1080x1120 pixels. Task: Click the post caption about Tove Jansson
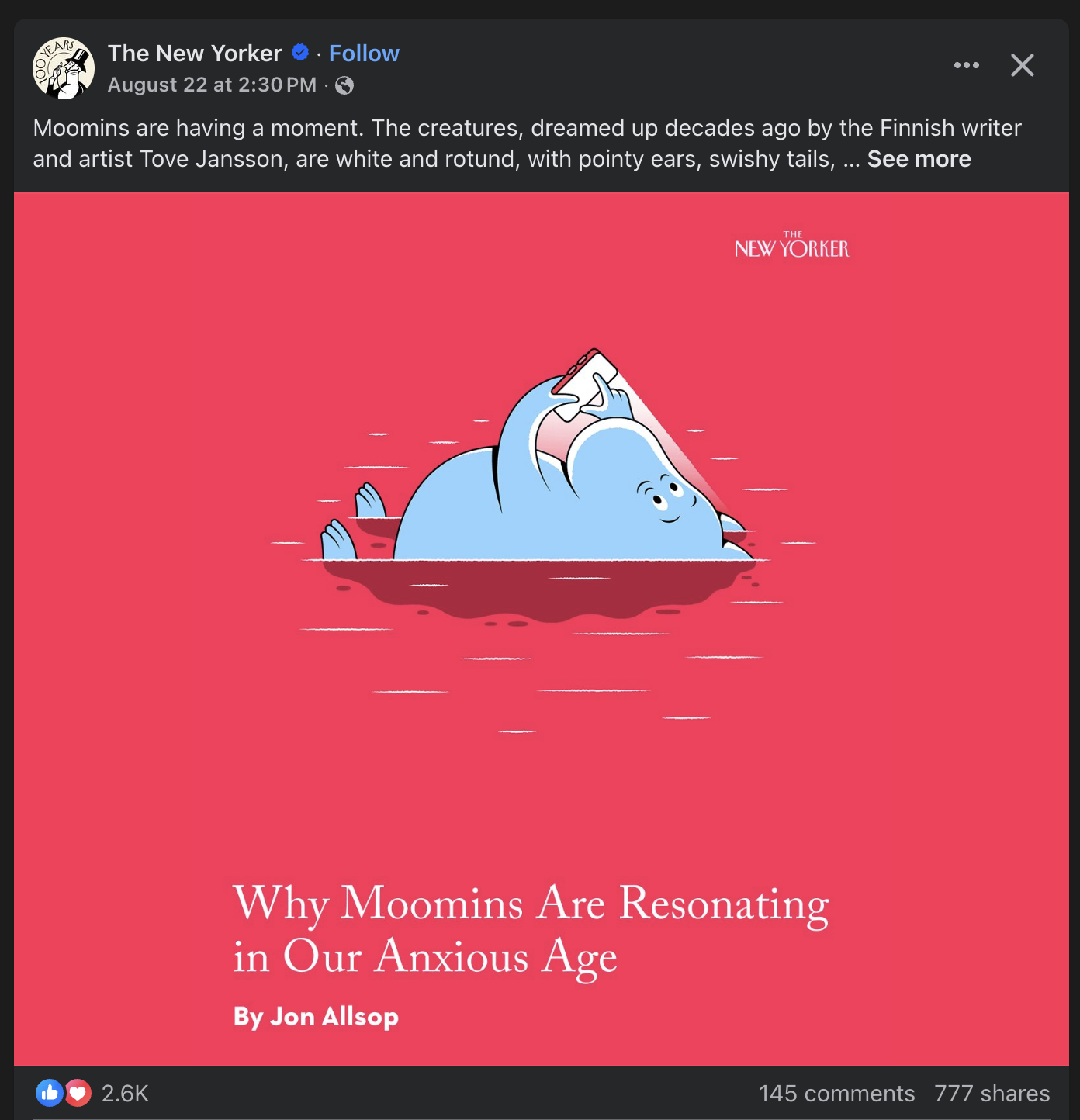point(528,143)
